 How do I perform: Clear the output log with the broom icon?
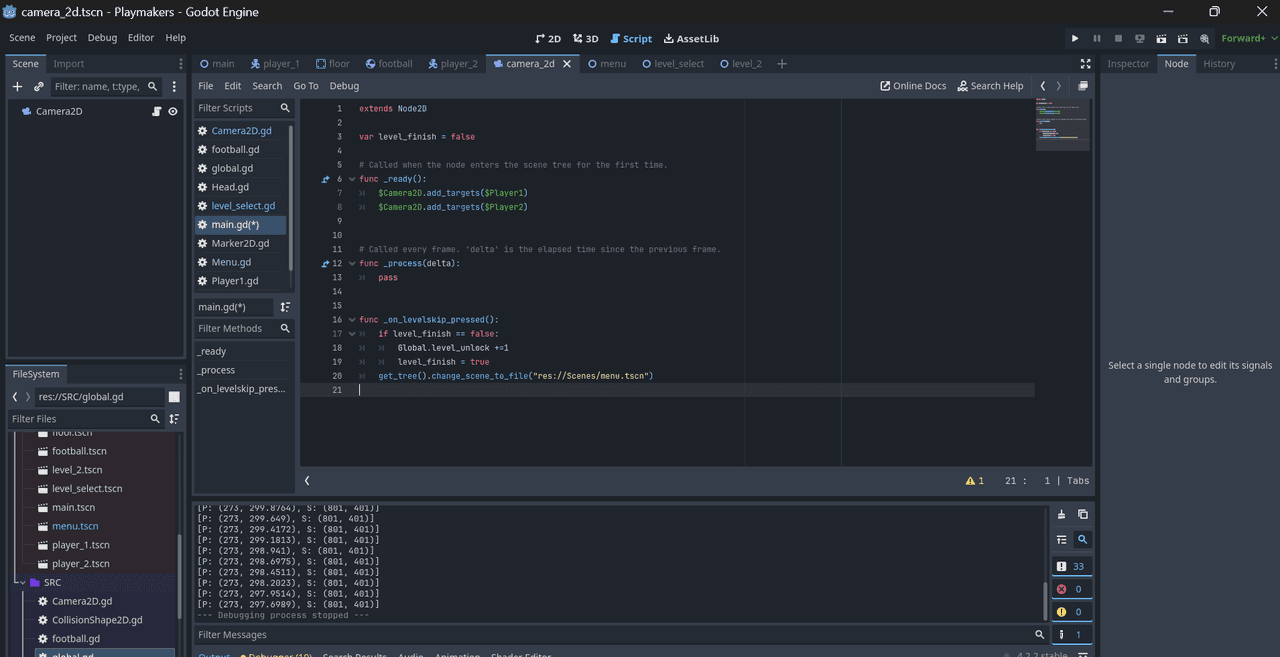pos(1062,515)
